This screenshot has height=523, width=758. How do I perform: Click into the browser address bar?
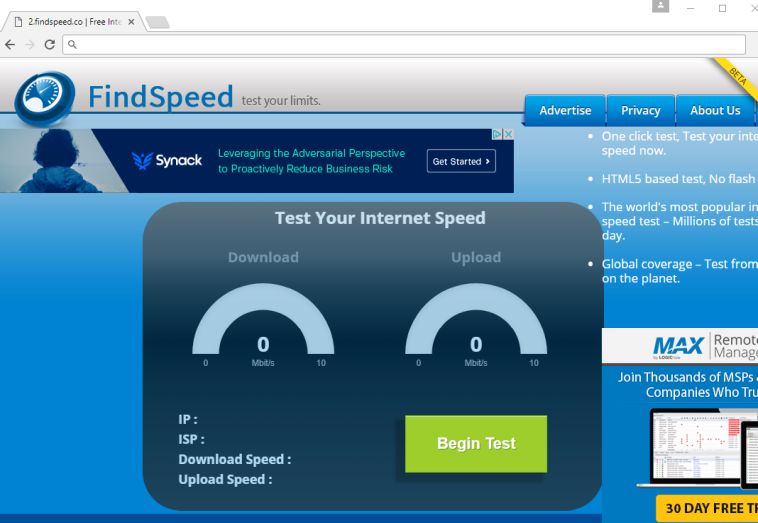click(404, 44)
